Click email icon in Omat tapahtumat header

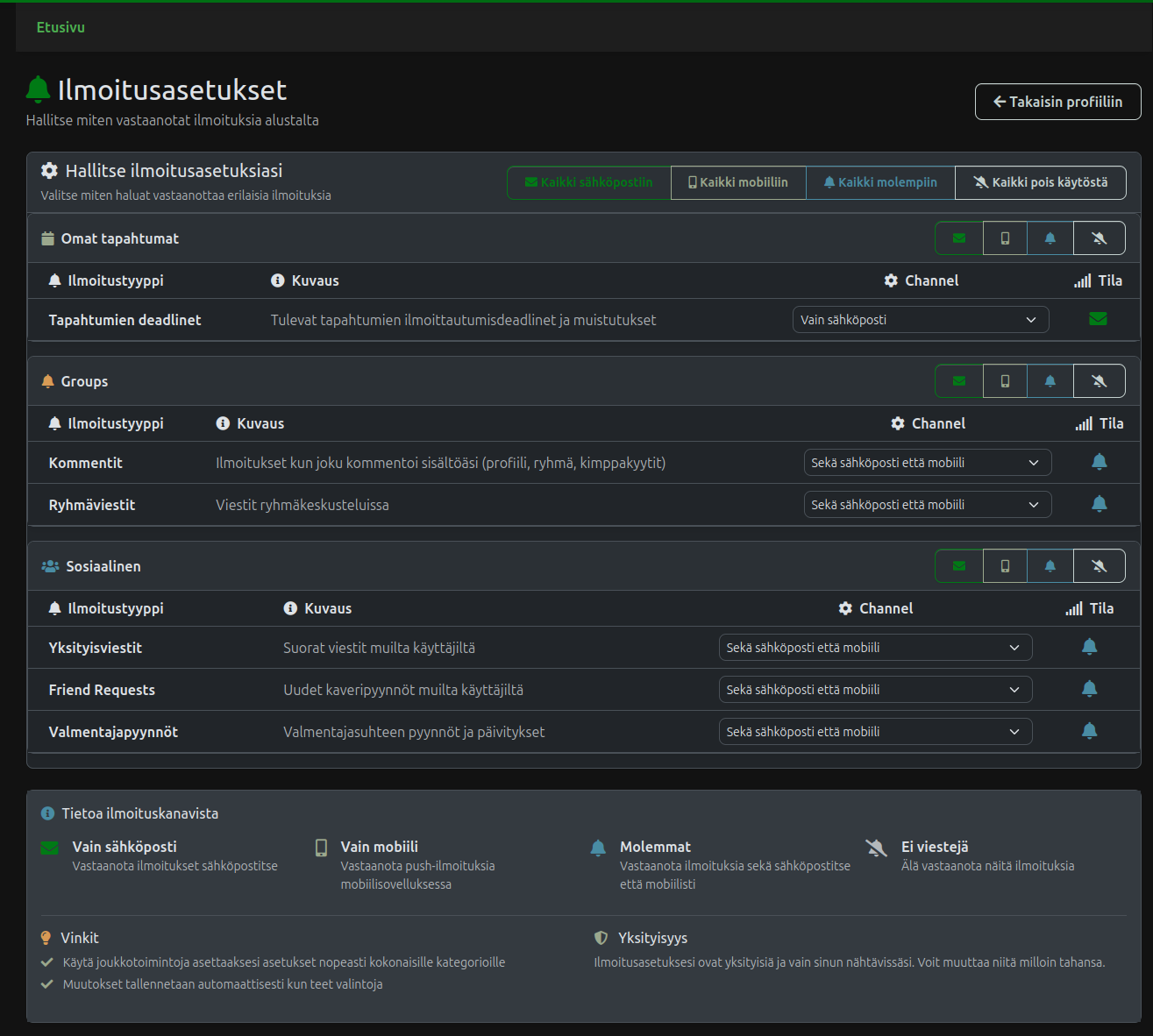point(959,238)
